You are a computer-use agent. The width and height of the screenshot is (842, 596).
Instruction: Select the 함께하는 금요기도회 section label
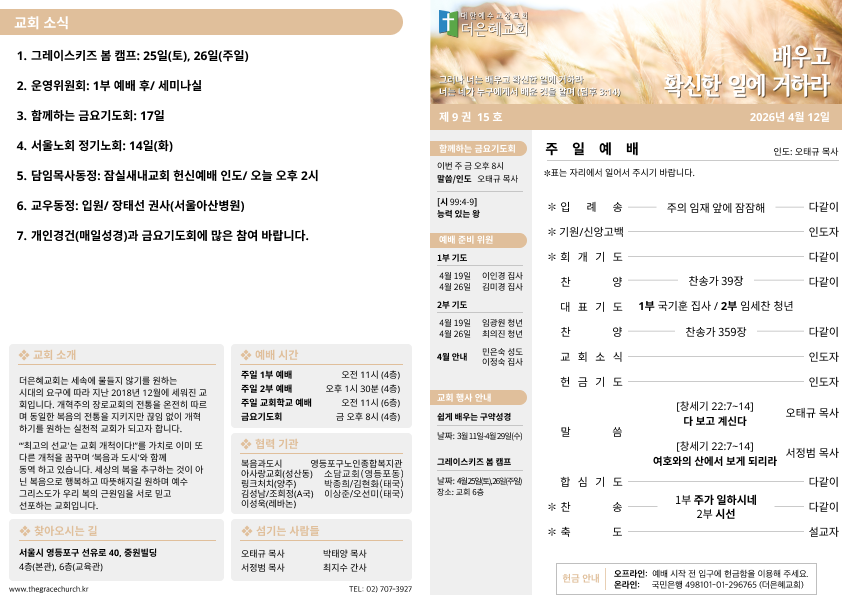click(x=477, y=147)
